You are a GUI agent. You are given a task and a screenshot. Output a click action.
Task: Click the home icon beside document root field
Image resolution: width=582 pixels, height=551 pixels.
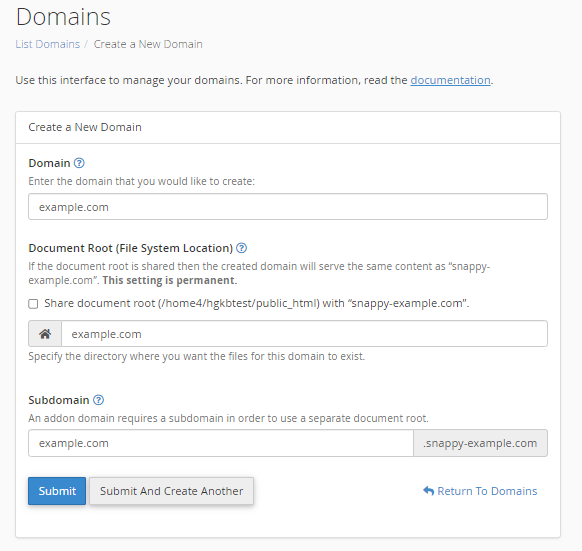[45, 334]
